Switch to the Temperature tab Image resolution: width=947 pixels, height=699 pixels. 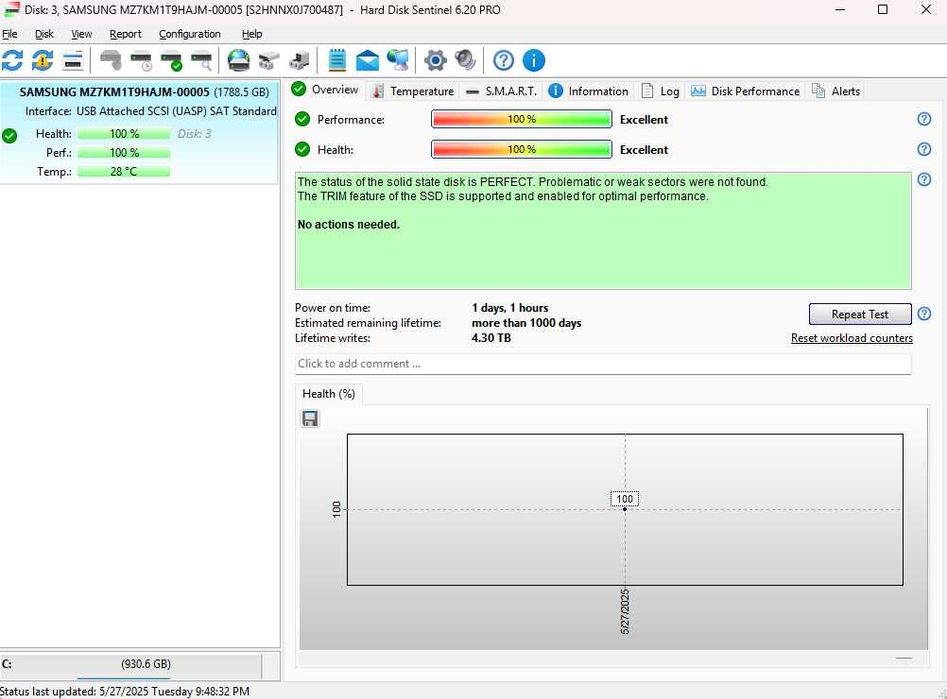point(414,91)
